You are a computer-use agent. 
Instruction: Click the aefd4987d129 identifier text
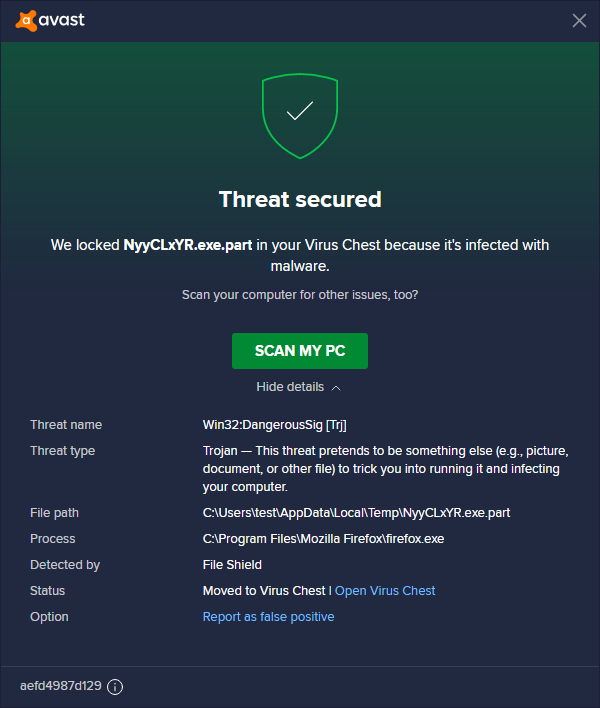[x=60, y=686]
